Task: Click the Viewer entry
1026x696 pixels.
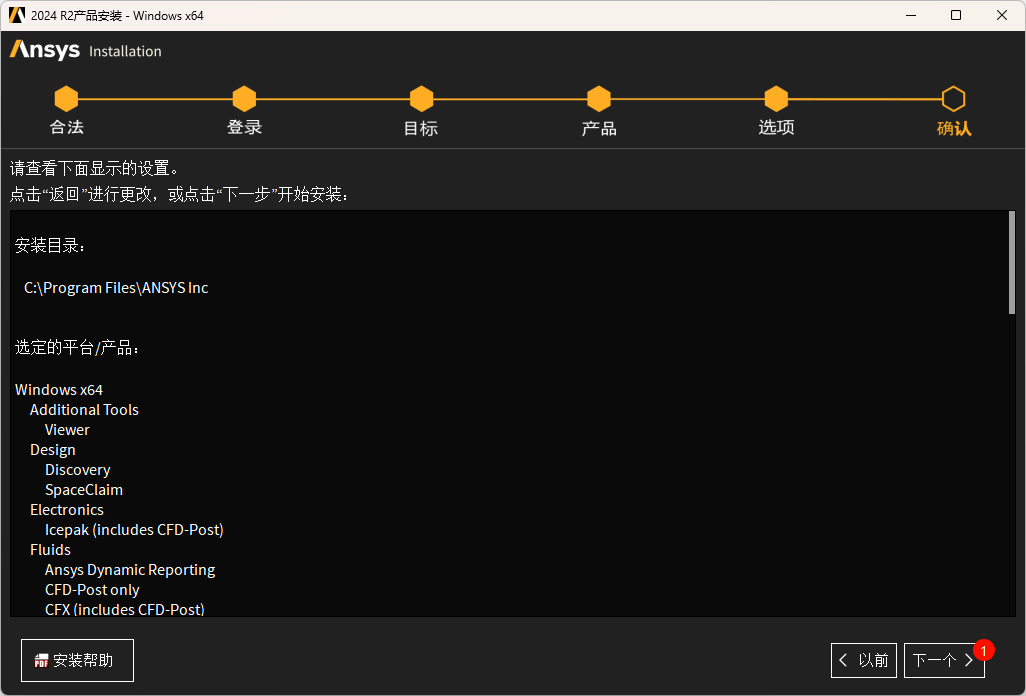Action: click(x=67, y=430)
